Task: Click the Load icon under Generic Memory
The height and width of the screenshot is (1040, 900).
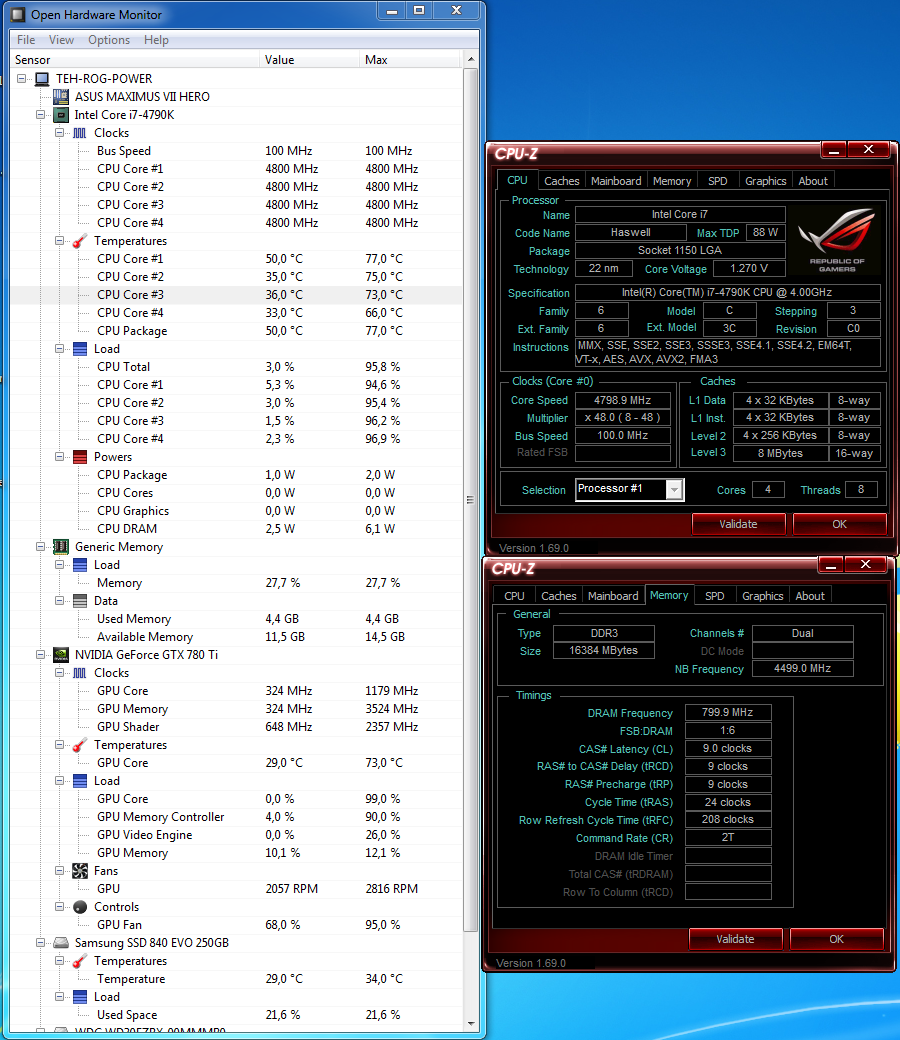Action: (80, 565)
